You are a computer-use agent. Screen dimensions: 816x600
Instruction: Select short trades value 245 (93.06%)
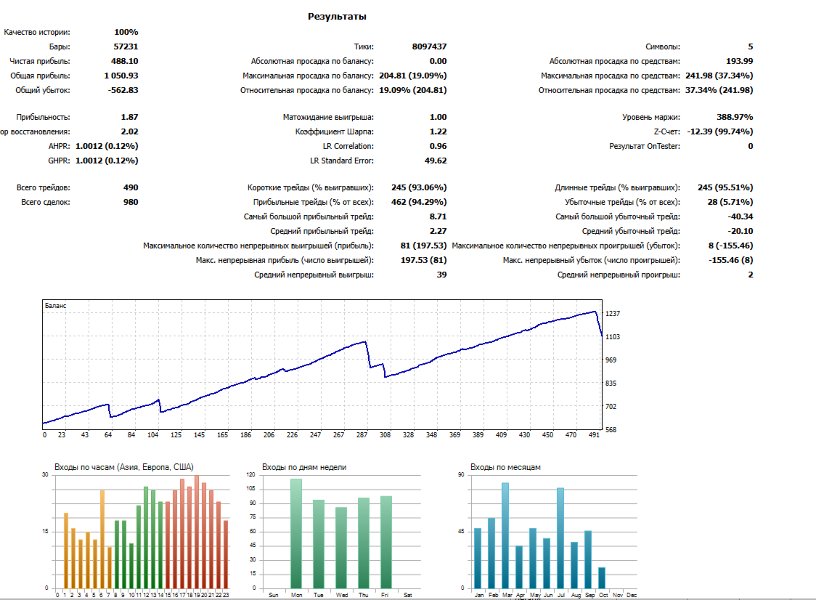(x=419, y=187)
